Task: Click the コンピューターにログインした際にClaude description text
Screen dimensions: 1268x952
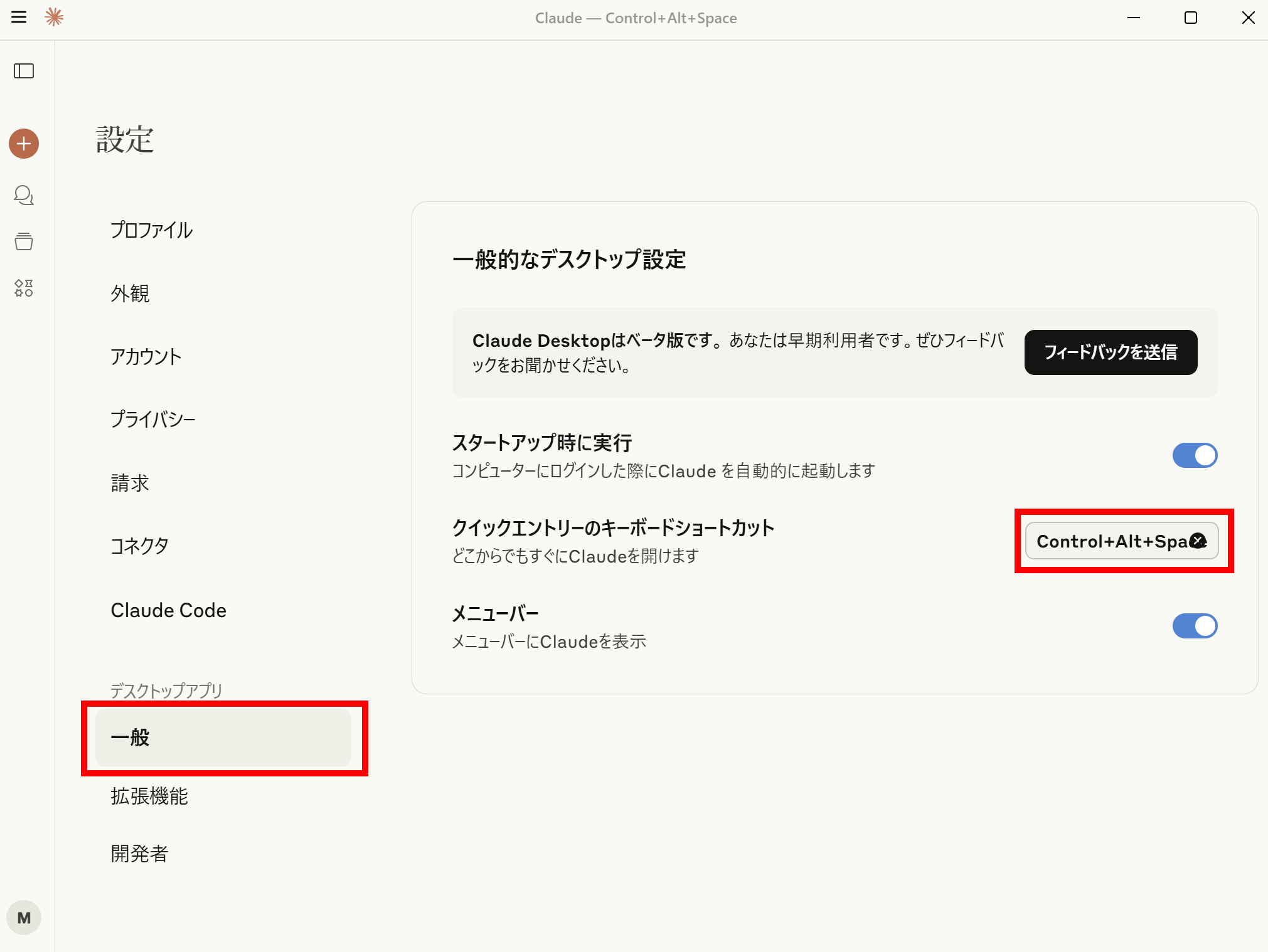Action: coord(664,470)
